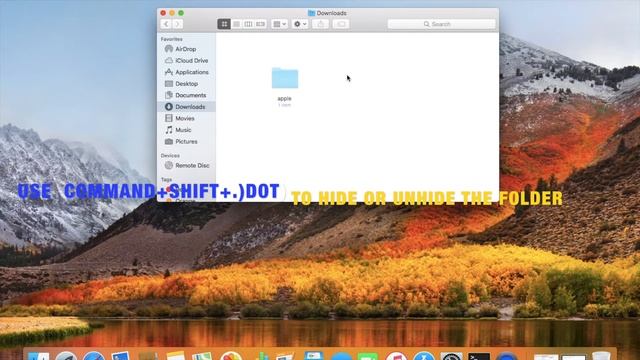Viewport: 640px width, 360px height.
Task: Open Terminal from the Dock
Action: click(479, 356)
